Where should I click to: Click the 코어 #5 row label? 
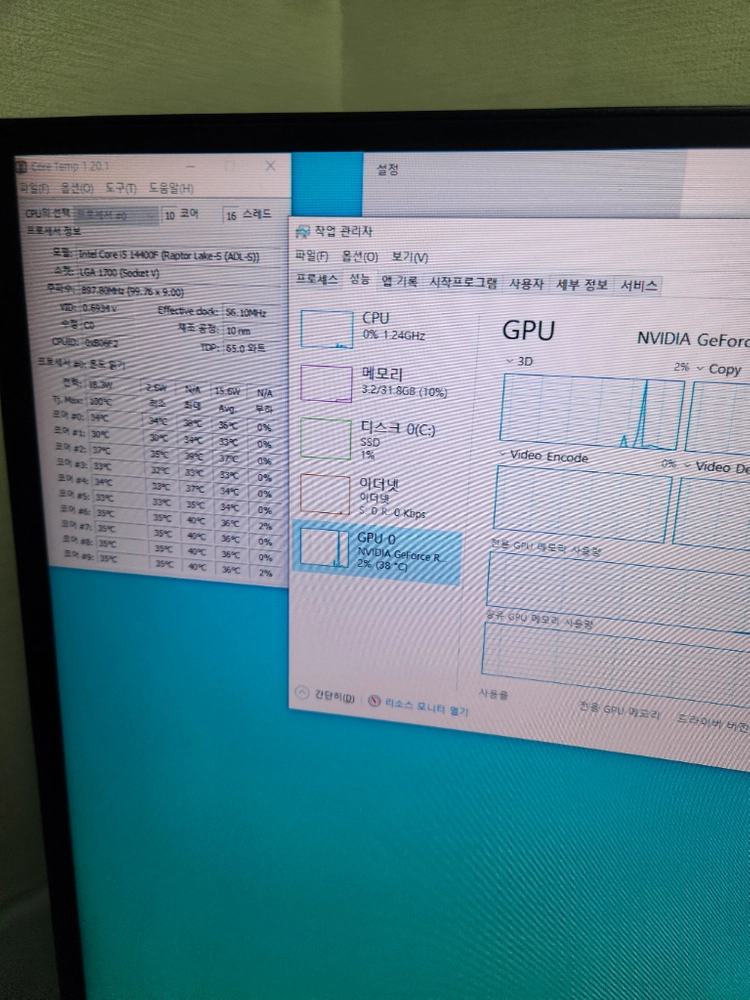click(x=73, y=494)
